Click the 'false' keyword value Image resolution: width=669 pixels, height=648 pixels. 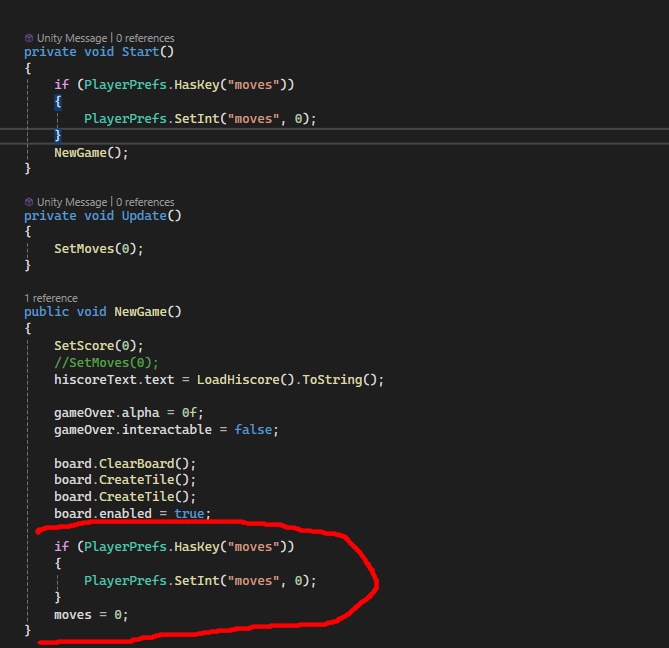click(x=253, y=430)
